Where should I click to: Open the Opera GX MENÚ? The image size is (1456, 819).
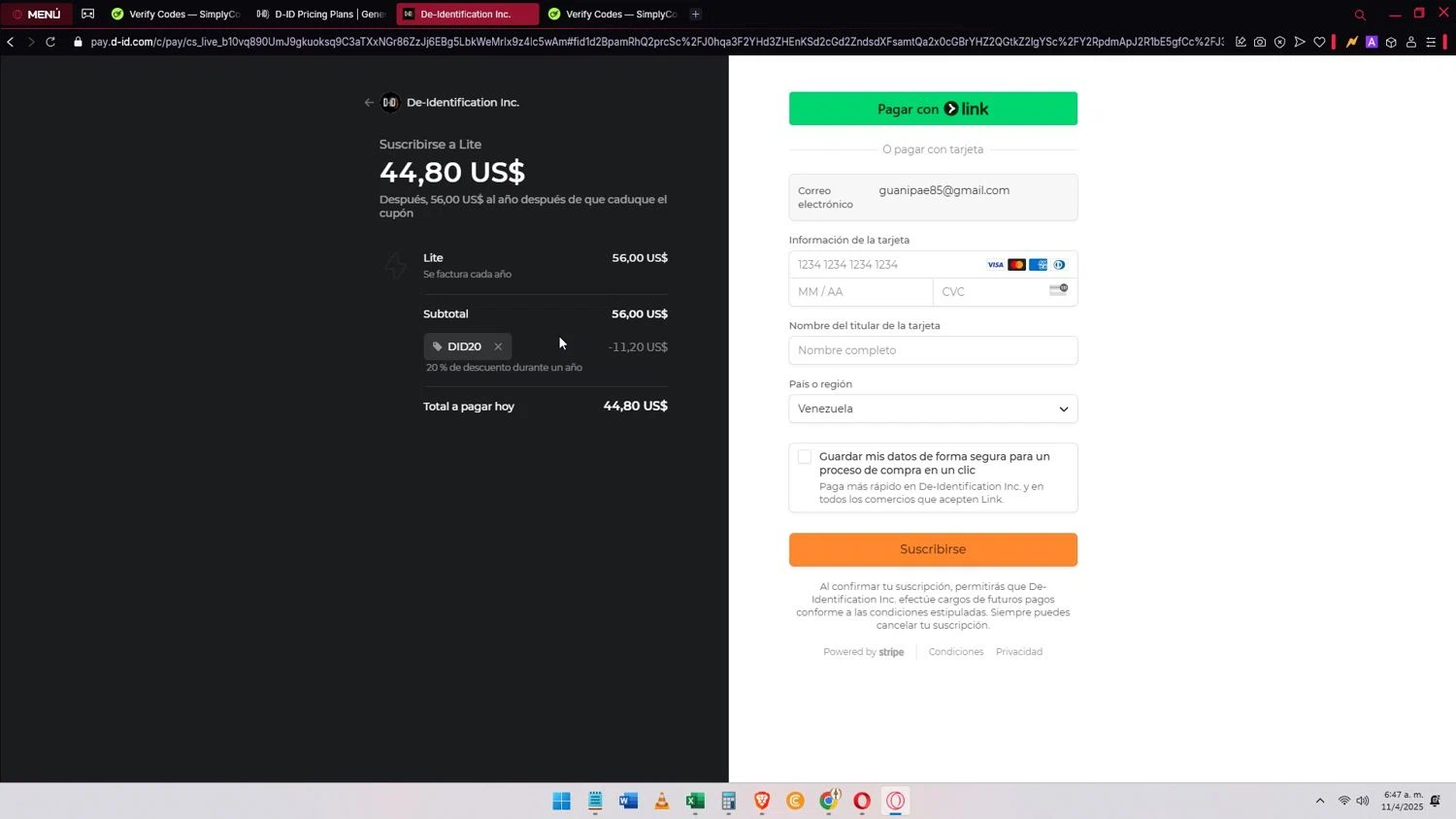coord(37,15)
